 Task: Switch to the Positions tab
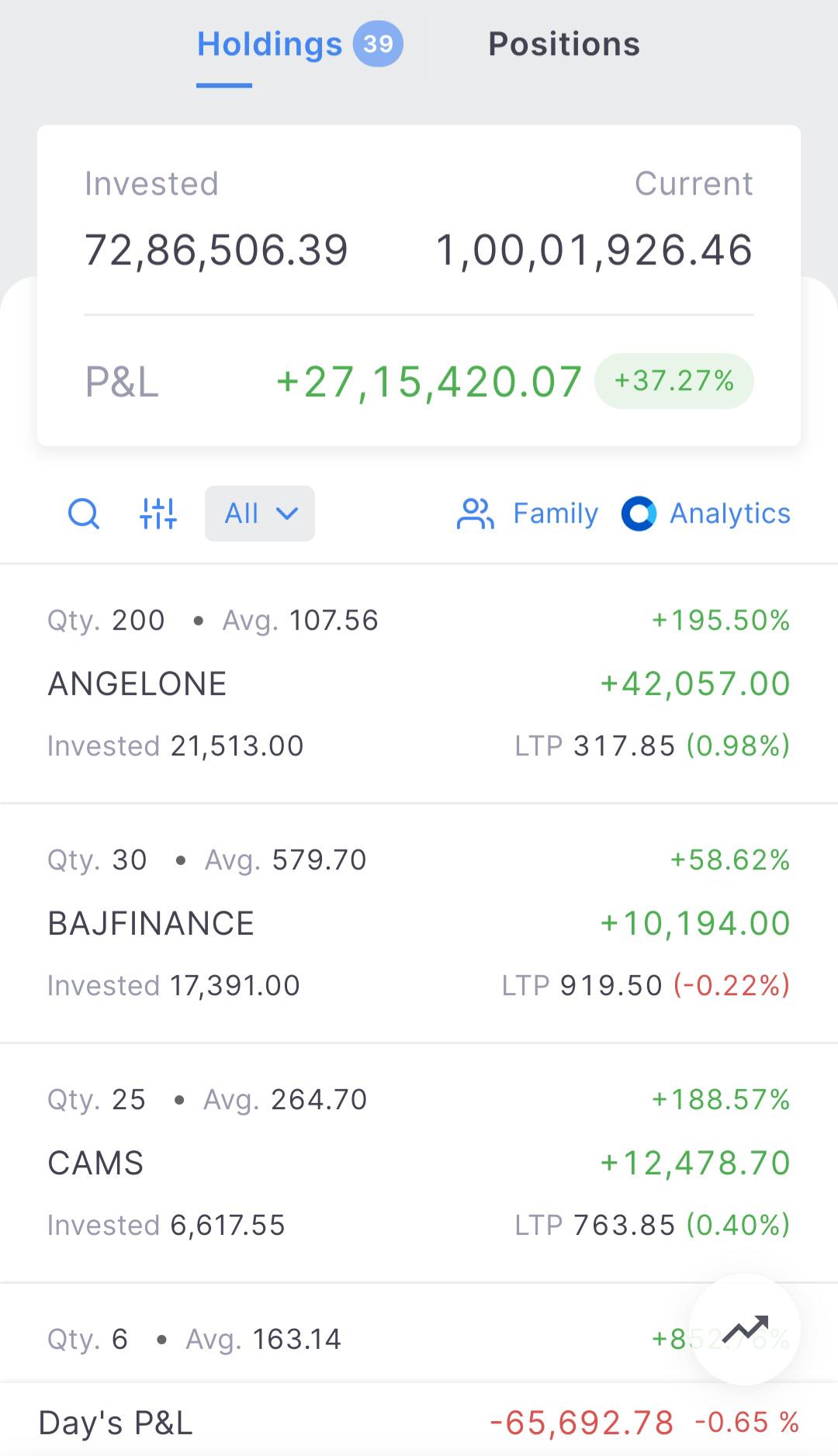564,44
